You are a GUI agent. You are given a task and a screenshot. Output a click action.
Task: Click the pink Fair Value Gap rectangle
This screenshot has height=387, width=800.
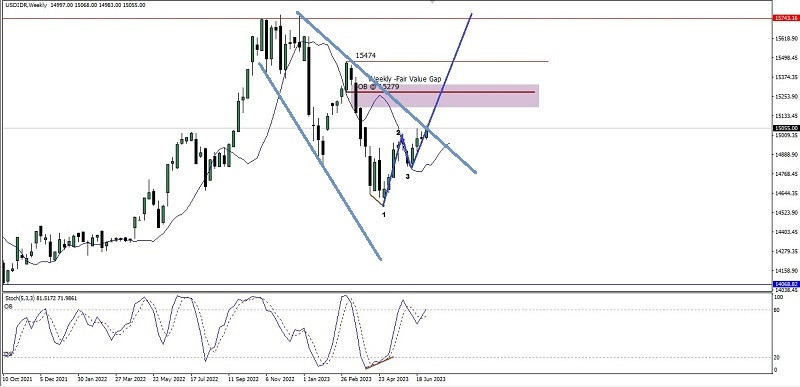click(x=446, y=96)
